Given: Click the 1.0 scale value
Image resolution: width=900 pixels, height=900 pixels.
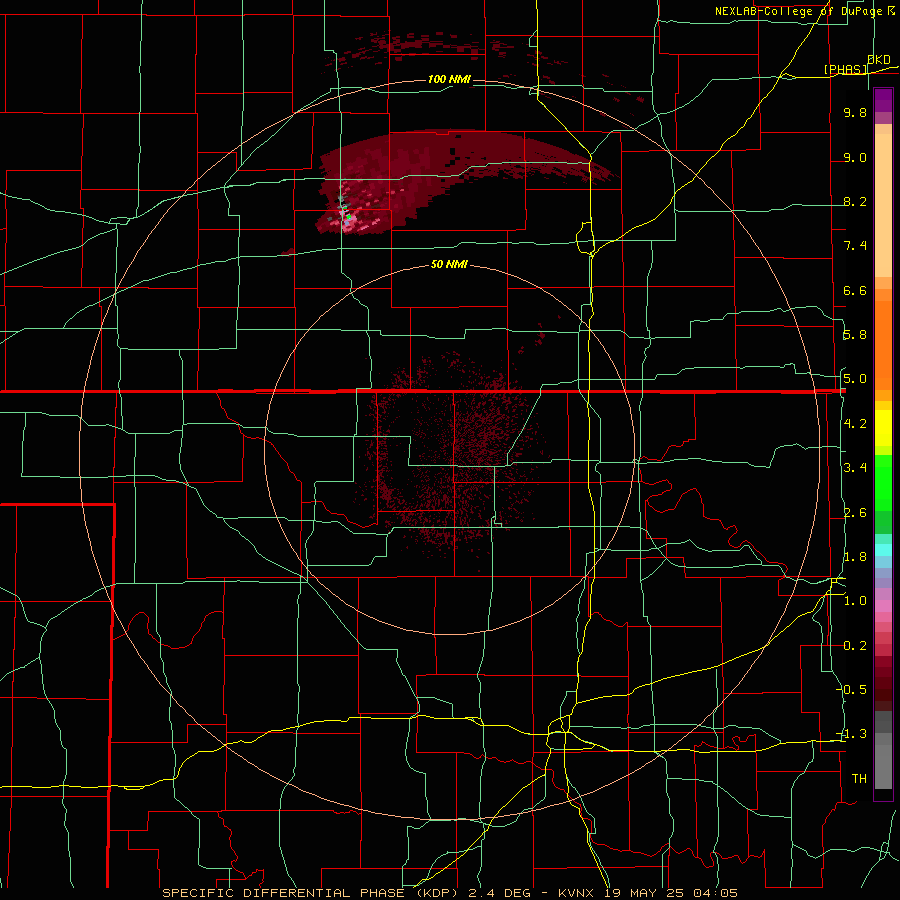Looking at the screenshot, I should (x=855, y=601).
